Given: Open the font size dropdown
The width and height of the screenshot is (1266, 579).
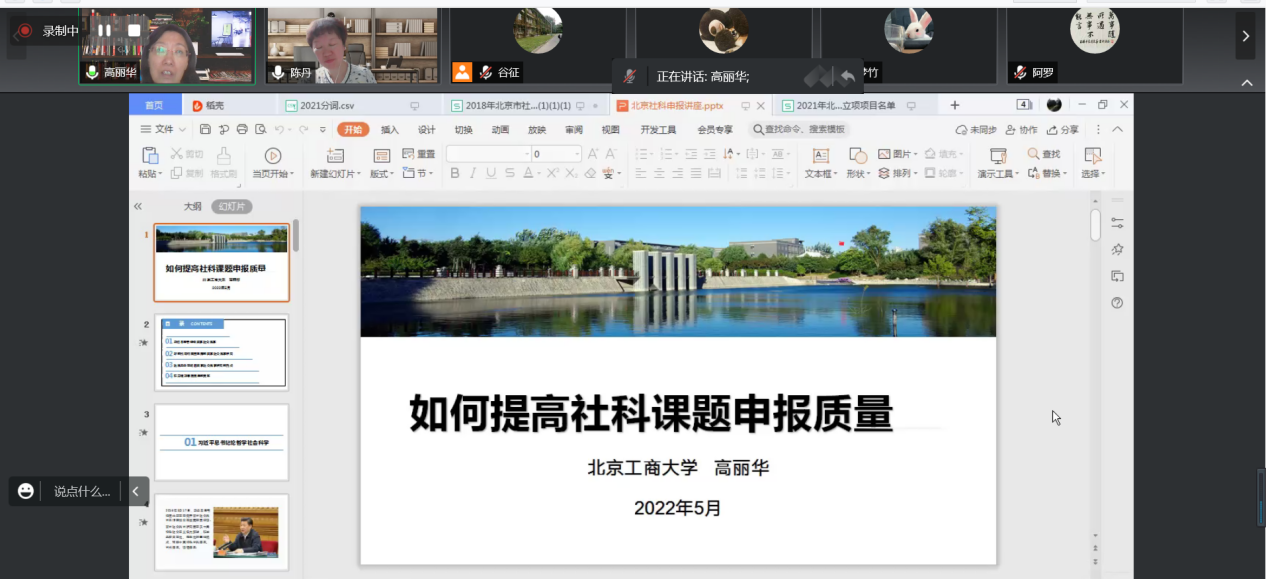Looking at the screenshot, I should tap(577, 154).
